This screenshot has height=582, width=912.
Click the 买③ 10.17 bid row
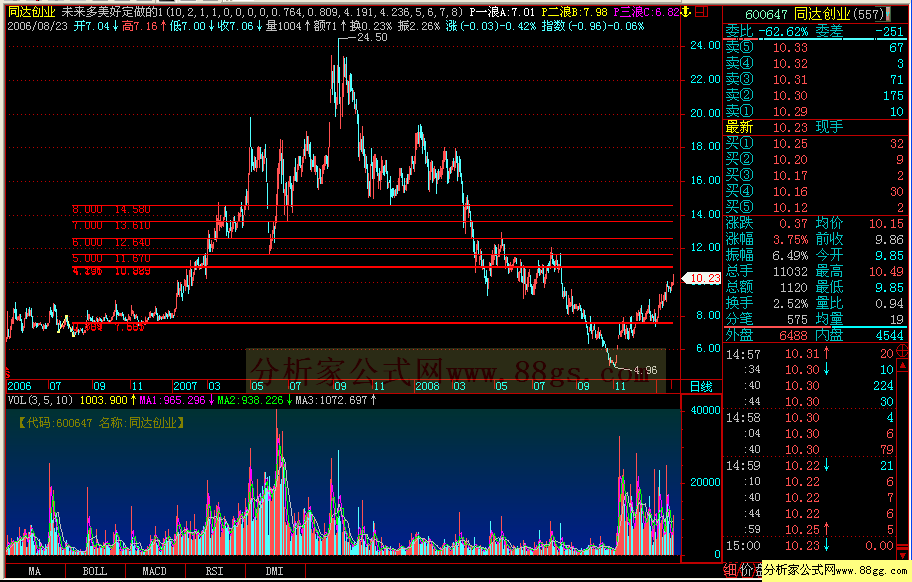[814, 176]
